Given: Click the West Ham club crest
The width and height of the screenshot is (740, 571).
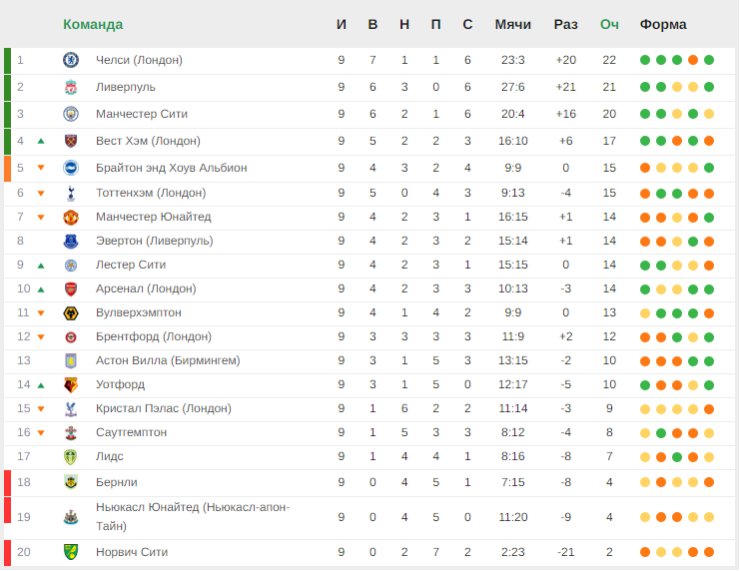Looking at the screenshot, I should (x=71, y=141).
